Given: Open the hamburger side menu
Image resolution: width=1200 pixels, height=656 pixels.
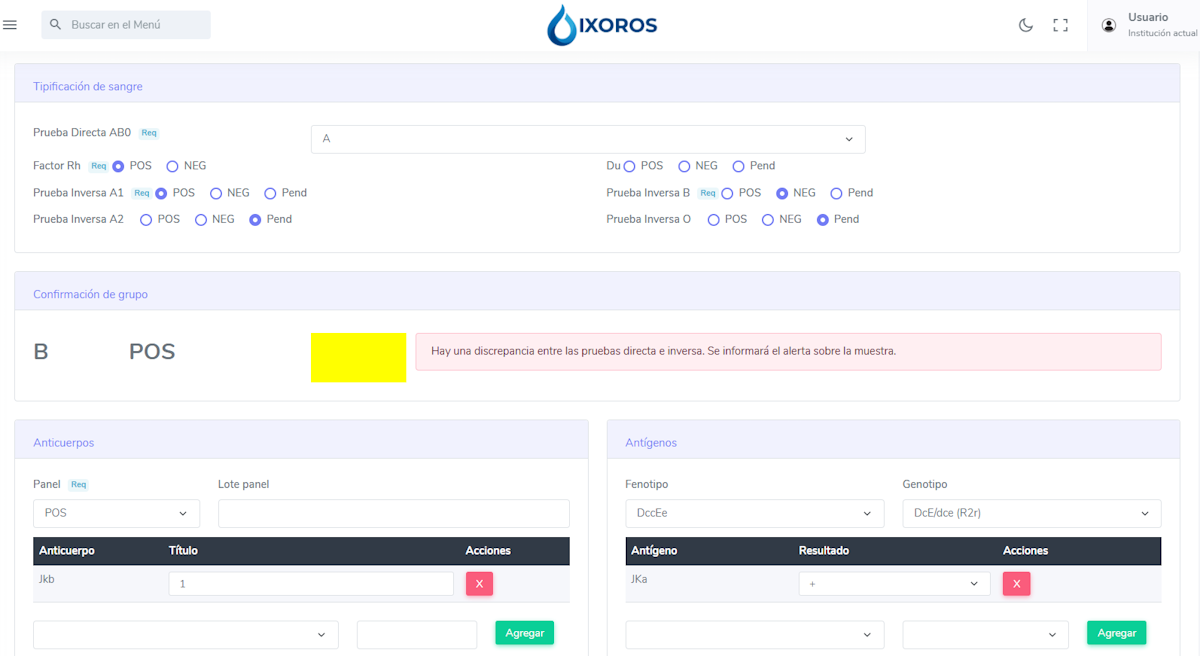Looking at the screenshot, I should [10, 25].
